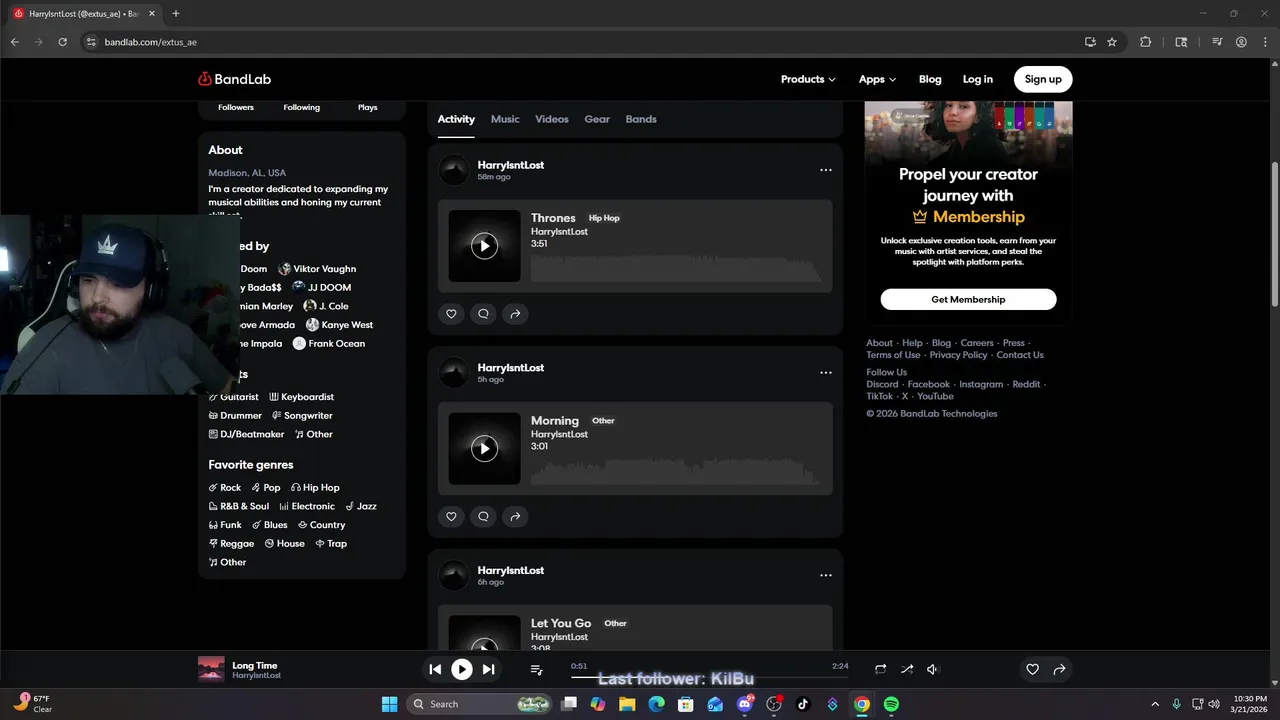Switch to the Videos tab

552,119
